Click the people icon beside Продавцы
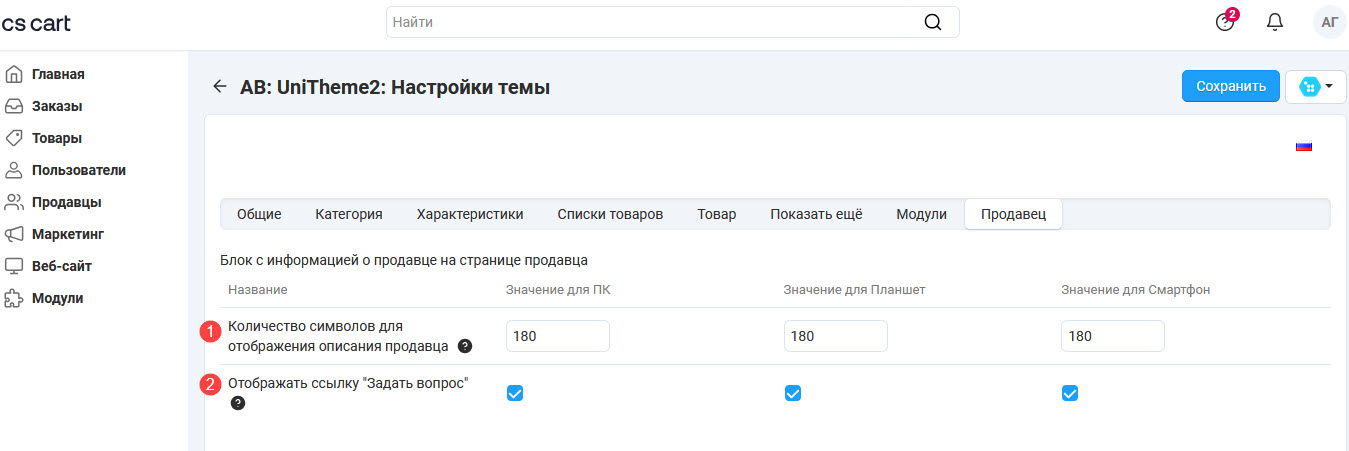This screenshot has width=1349, height=451. pos(14,202)
